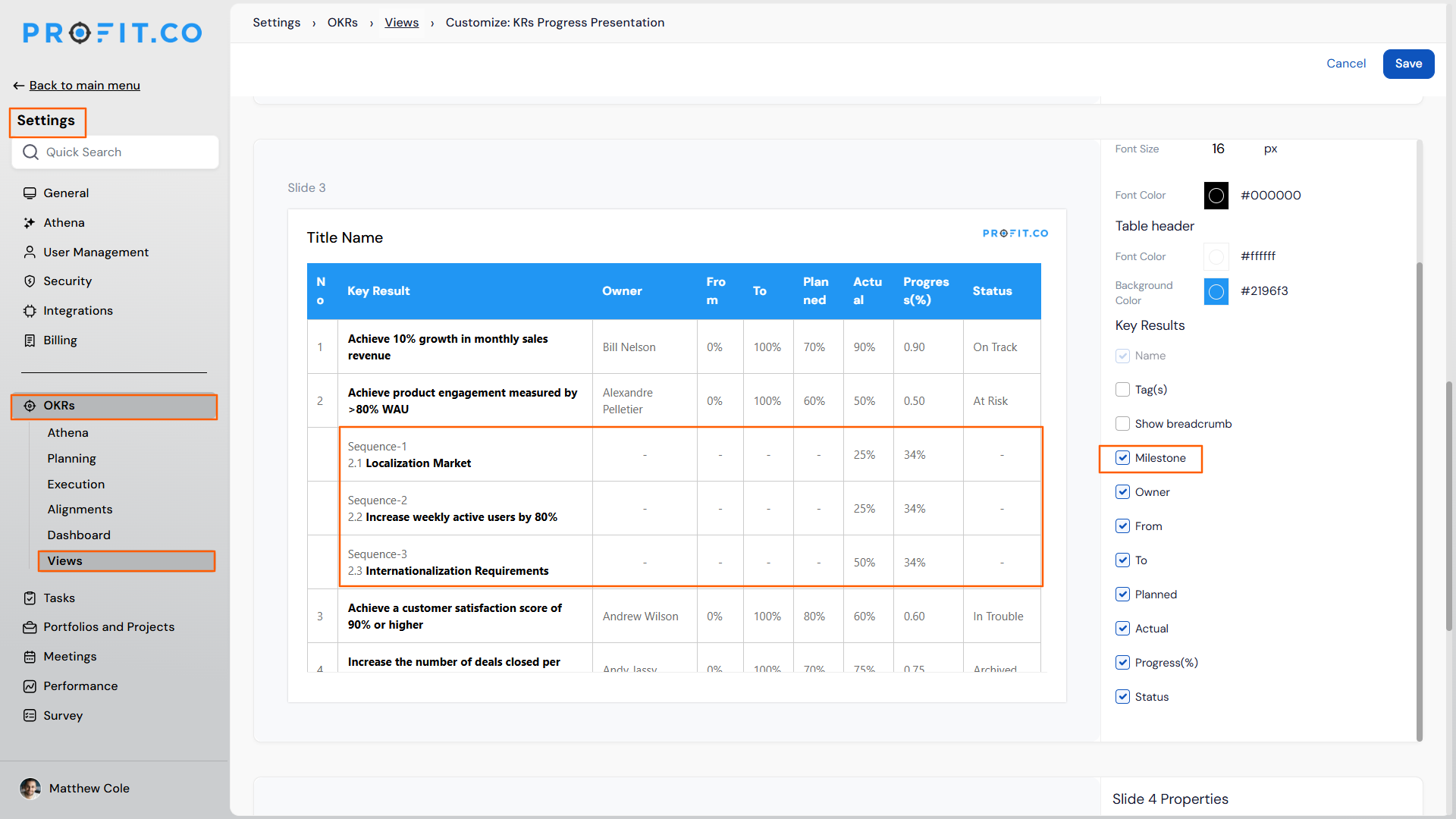This screenshot has width=1456, height=819.
Task: Select Views under OKRs
Action: pyautogui.click(x=127, y=561)
